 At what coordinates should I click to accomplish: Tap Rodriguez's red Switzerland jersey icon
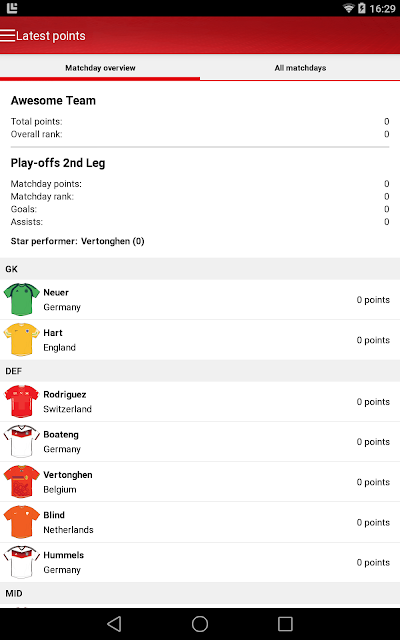[22, 401]
